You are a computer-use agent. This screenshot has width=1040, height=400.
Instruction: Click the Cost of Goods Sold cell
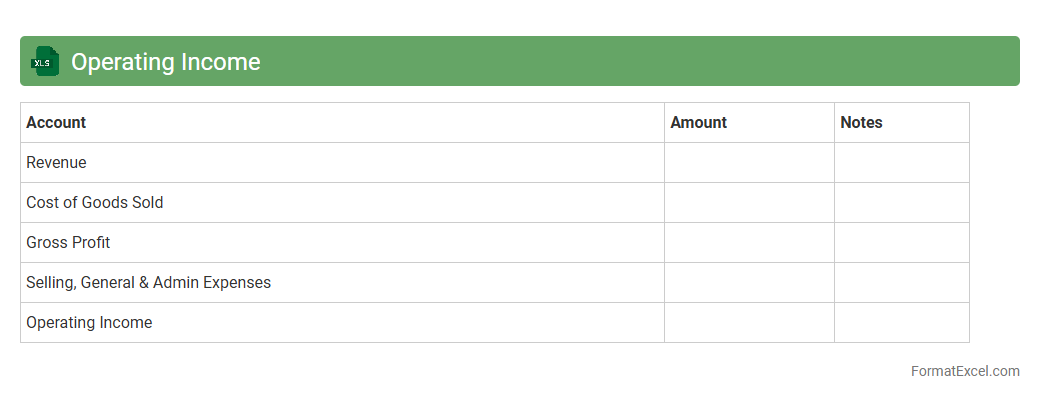tap(94, 202)
